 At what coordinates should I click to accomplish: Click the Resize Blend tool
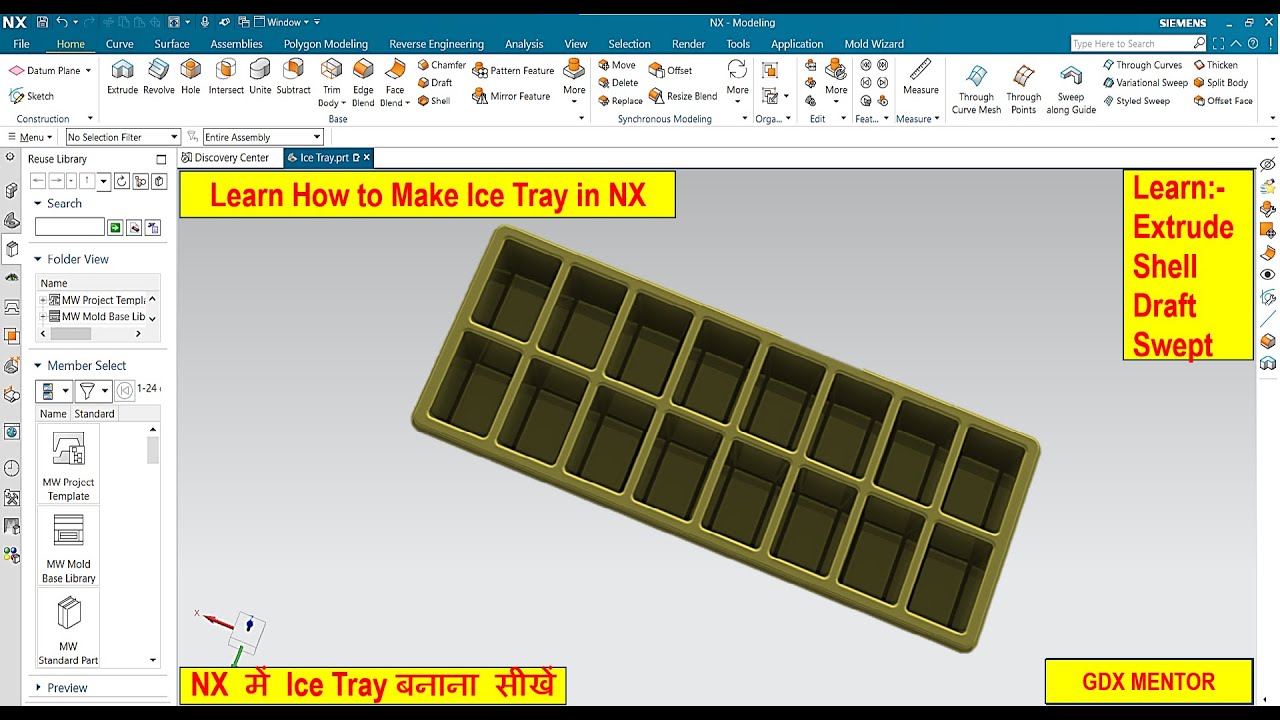click(683, 96)
